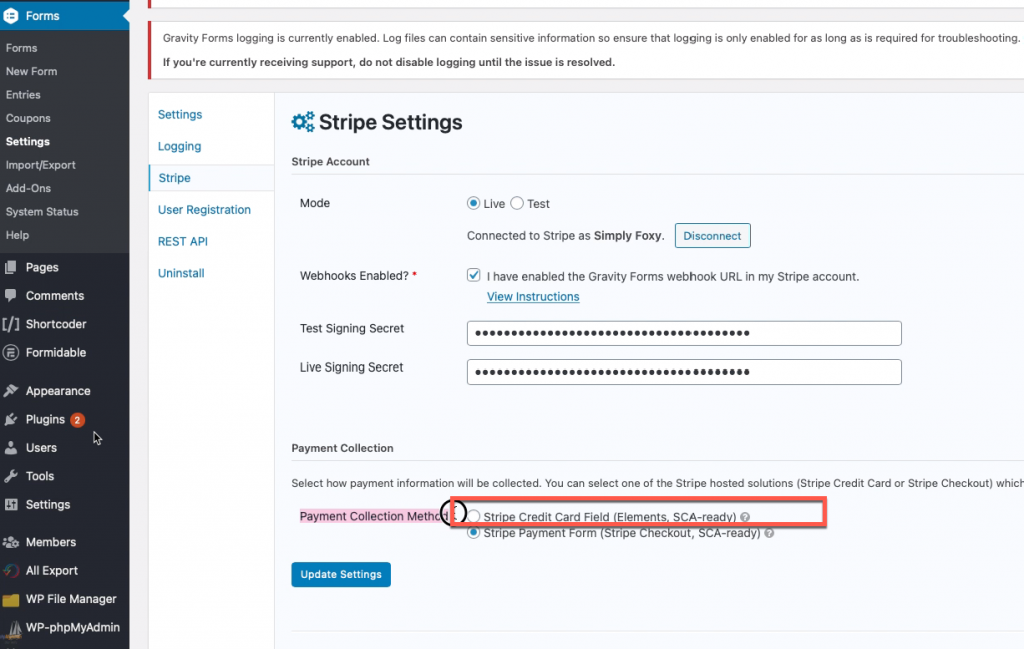Open Import/Export submenu item

pos(40,165)
